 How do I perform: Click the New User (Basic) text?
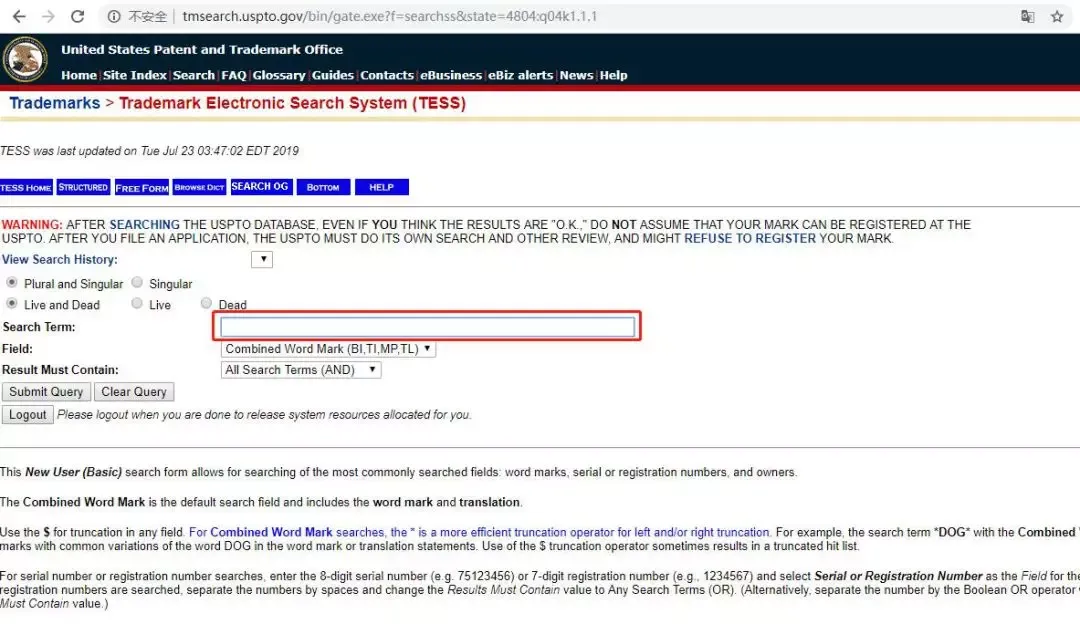click(74, 472)
